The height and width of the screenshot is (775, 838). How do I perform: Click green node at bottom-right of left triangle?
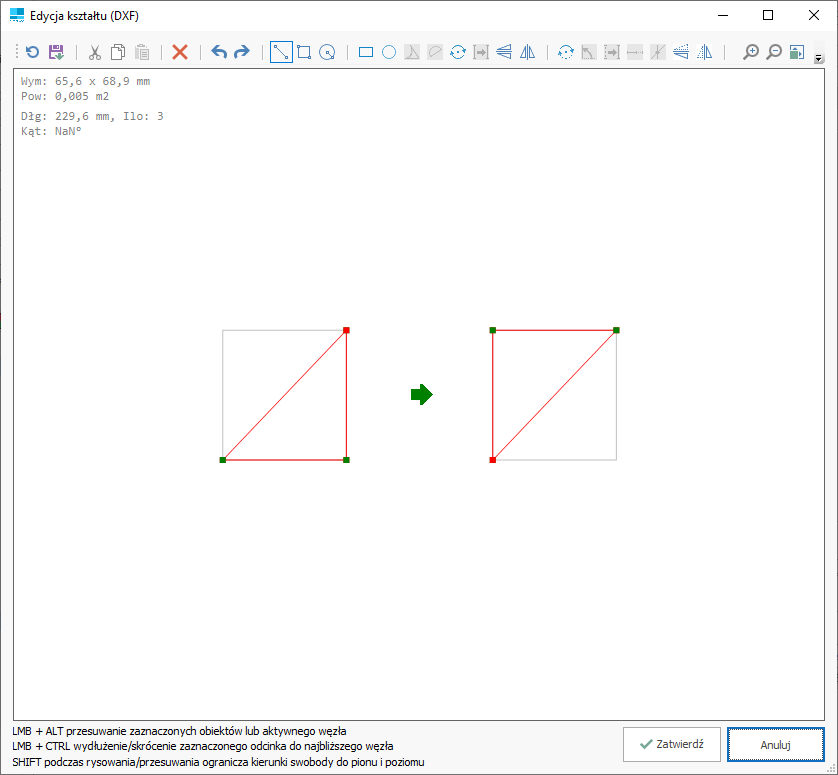346,460
